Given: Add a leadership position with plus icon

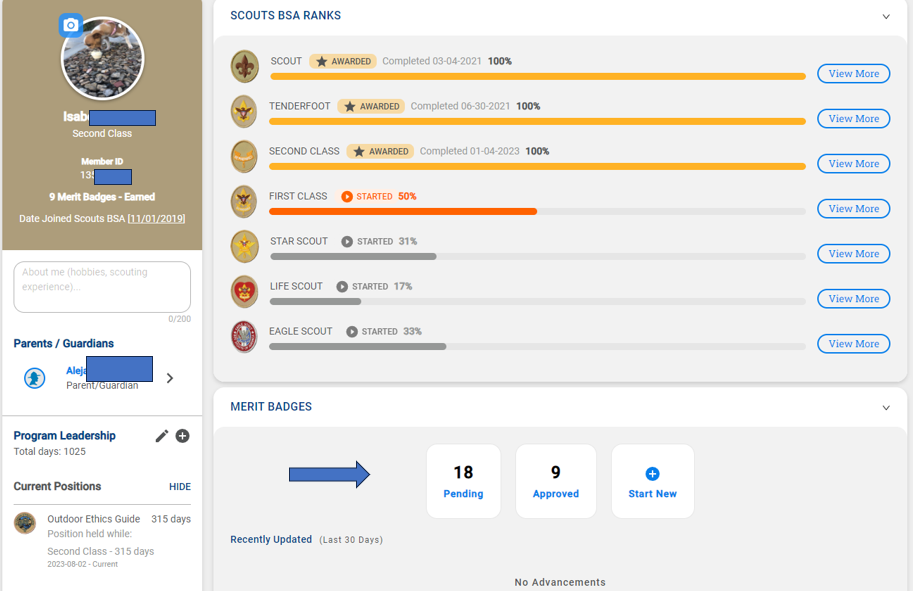Looking at the screenshot, I should (x=182, y=436).
